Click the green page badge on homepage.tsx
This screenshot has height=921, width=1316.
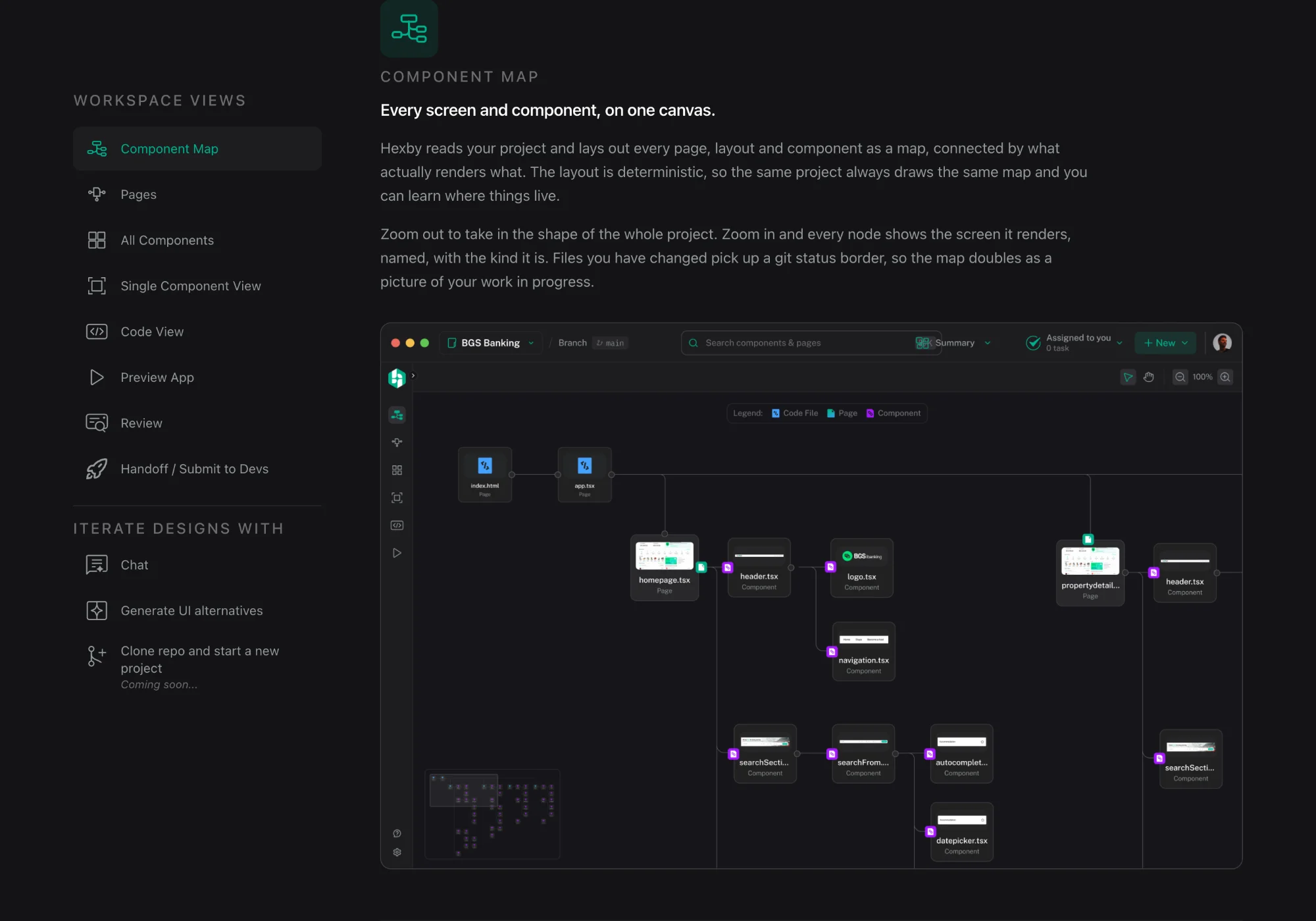coord(701,567)
